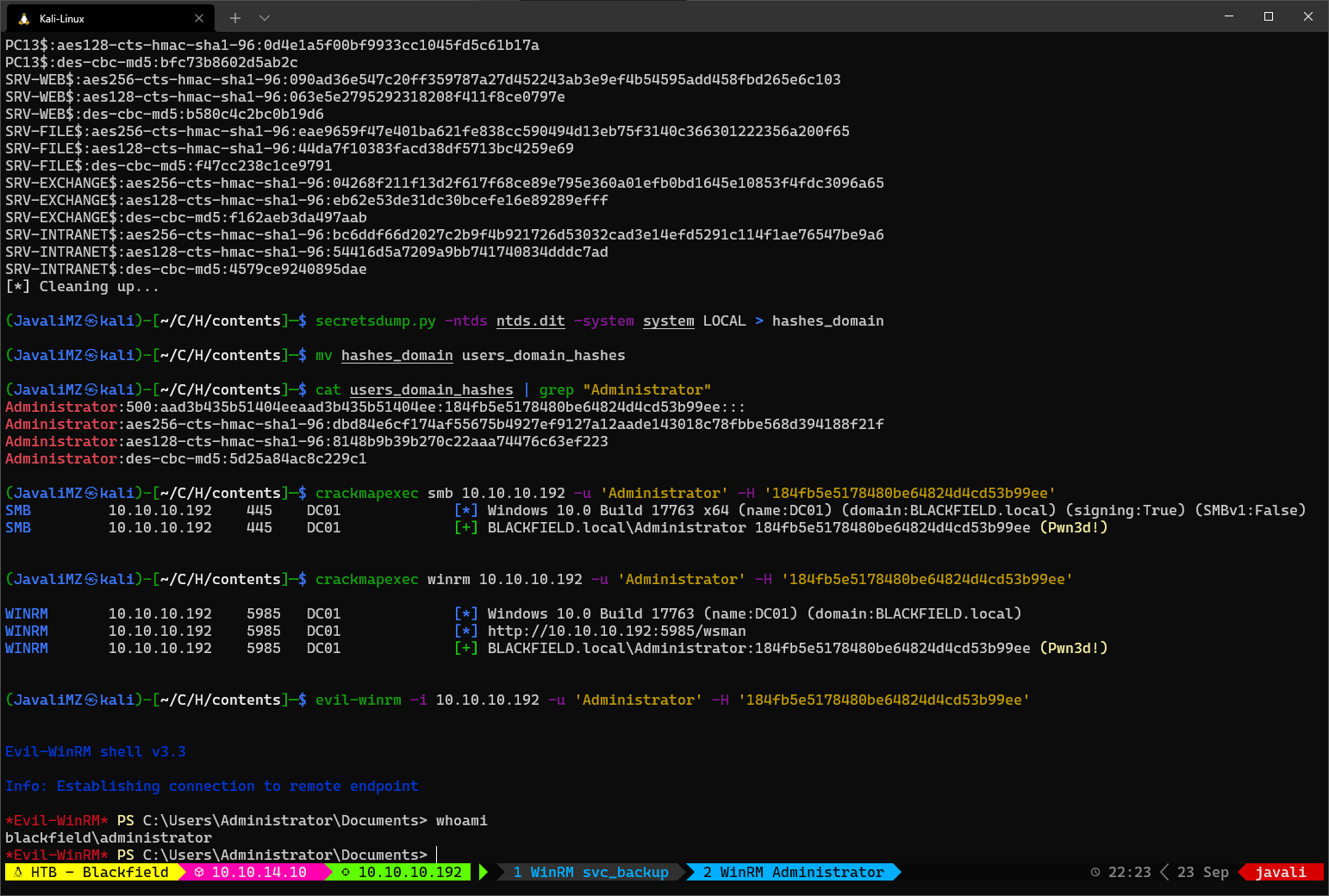Click the (Pwn3d!) marker on the WINRM line
This screenshot has height=896, width=1329.
[x=1074, y=648]
